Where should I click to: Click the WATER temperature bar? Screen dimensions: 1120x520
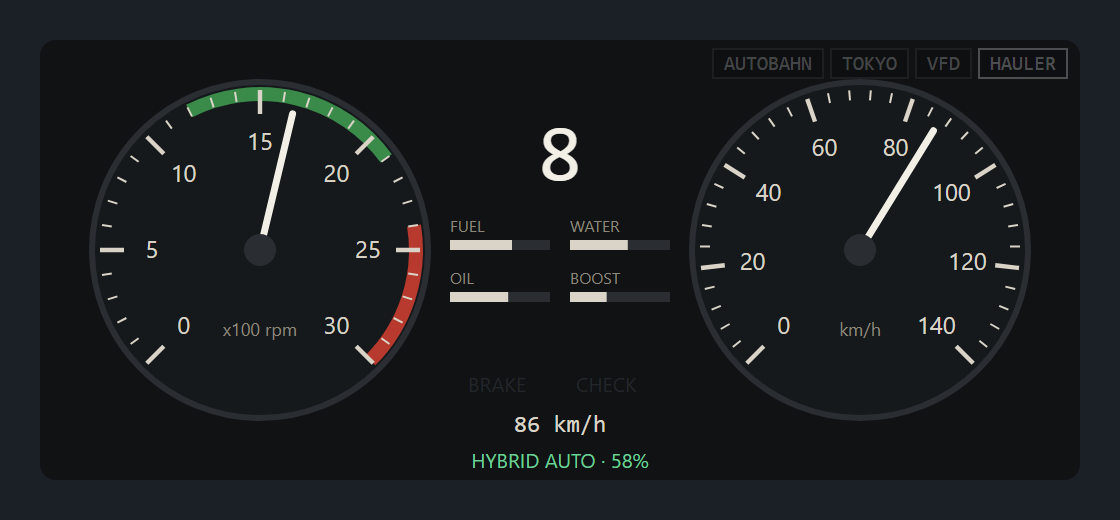[x=620, y=245]
